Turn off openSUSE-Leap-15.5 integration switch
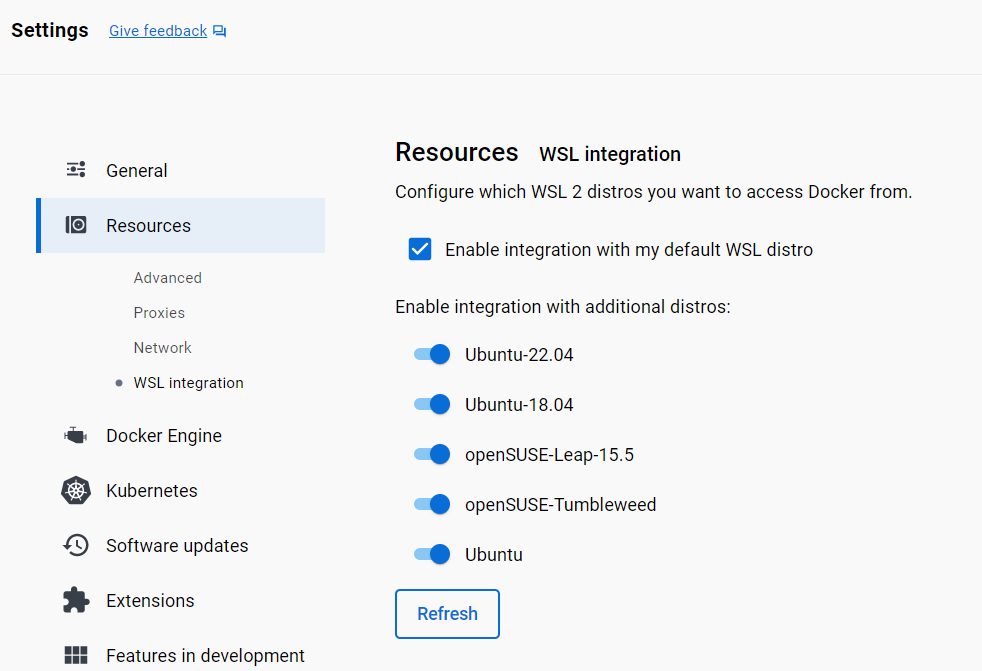 click(x=432, y=454)
